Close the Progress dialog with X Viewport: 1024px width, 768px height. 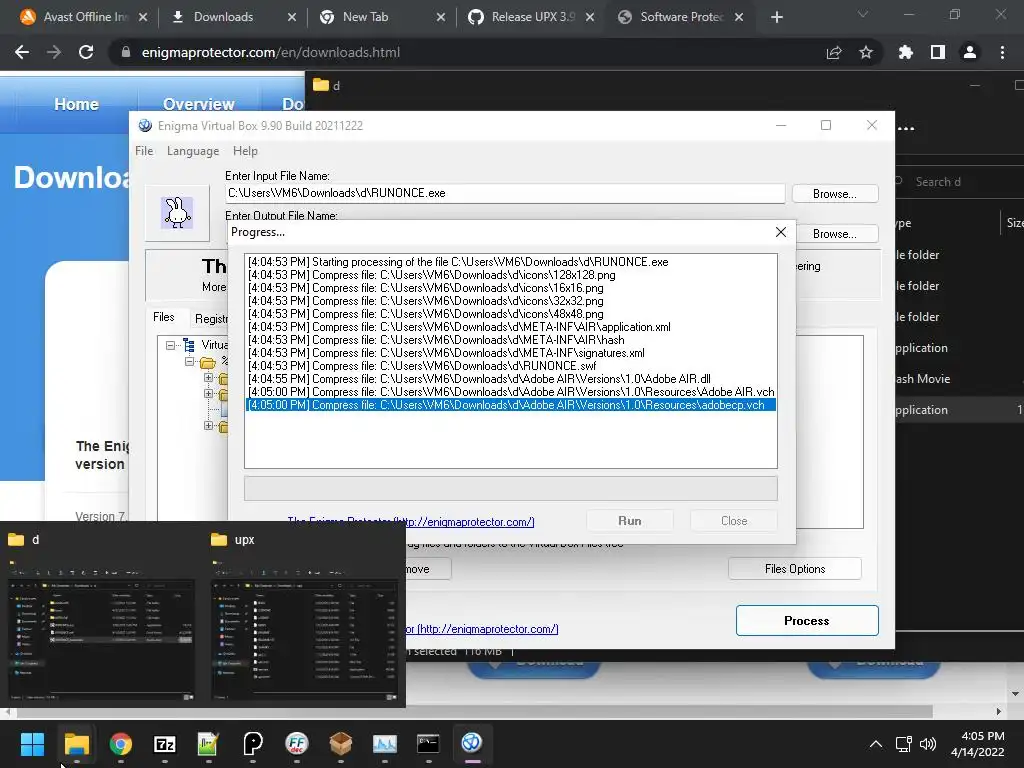pyautogui.click(x=780, y=232)
